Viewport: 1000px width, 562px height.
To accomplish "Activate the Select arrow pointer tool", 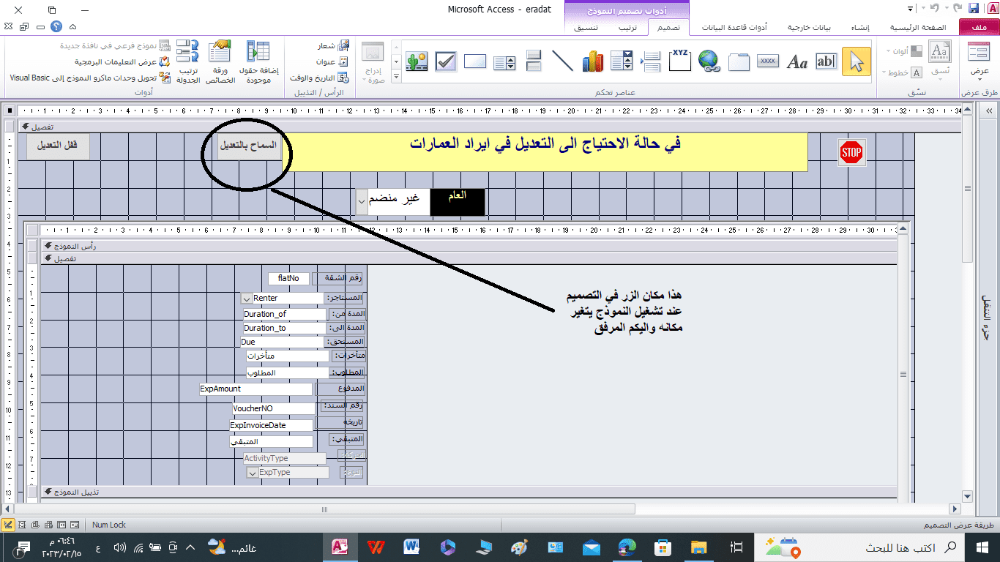I will [856, 62].
